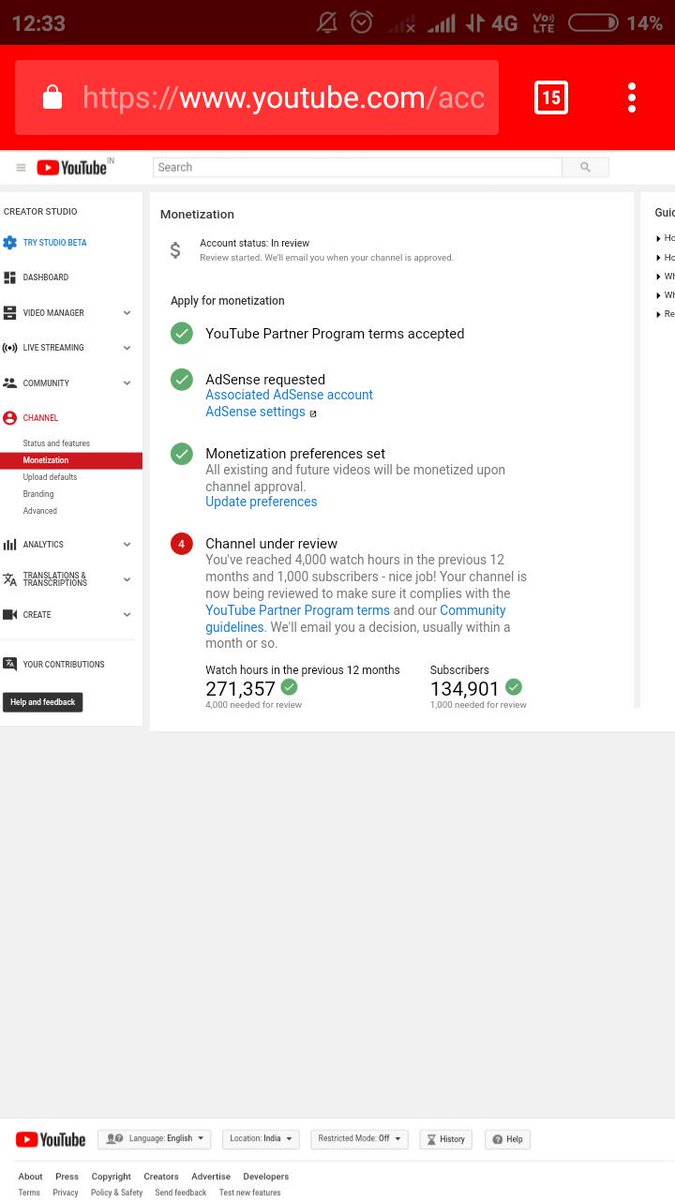The height and width of the screenshot is (1200, 675).
Task: Open the hamburger guide menu
Action: (21, 168)
